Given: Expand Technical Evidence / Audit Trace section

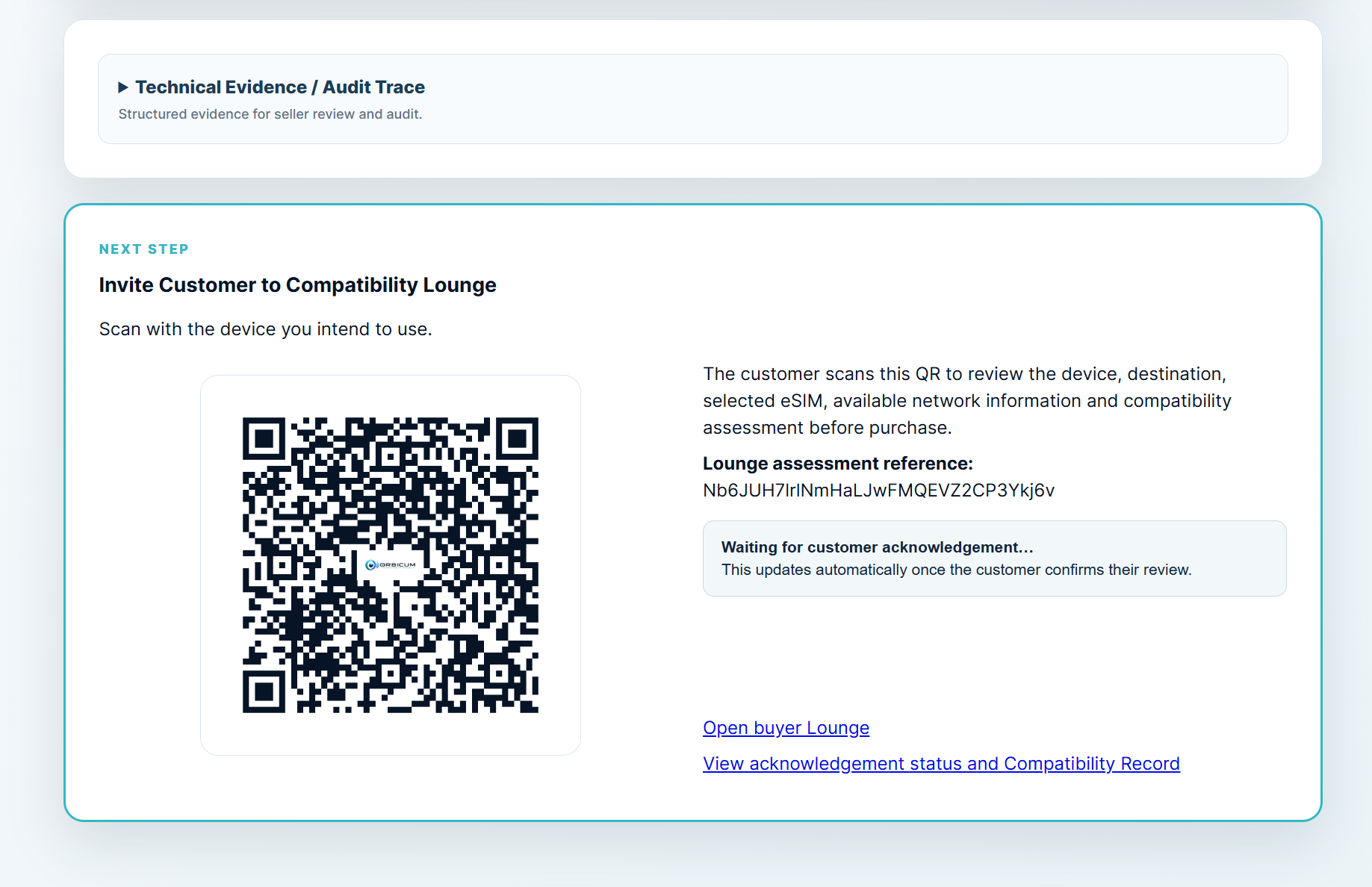Looking at the screenshot, I should pyautogui.click(x=272, y=87).
